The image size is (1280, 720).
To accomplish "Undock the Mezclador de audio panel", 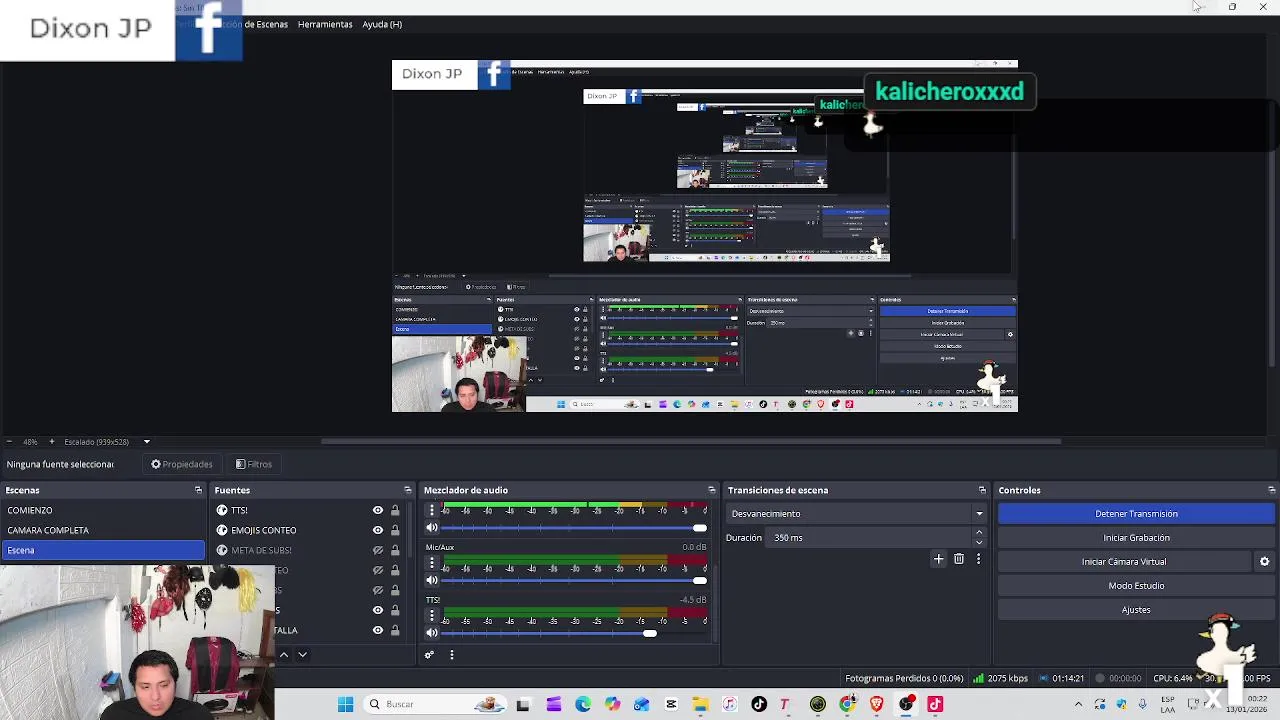I will 711,490.
